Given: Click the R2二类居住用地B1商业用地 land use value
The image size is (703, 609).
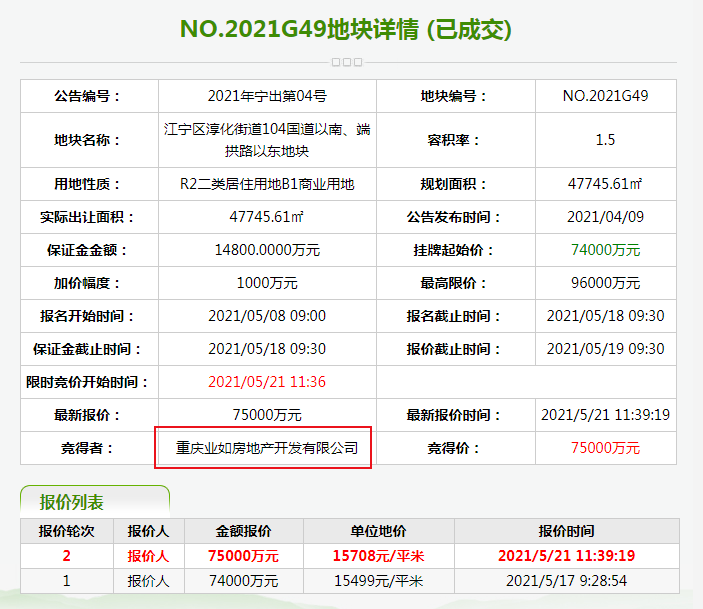Looking at the screenshot, I should 267,184.
